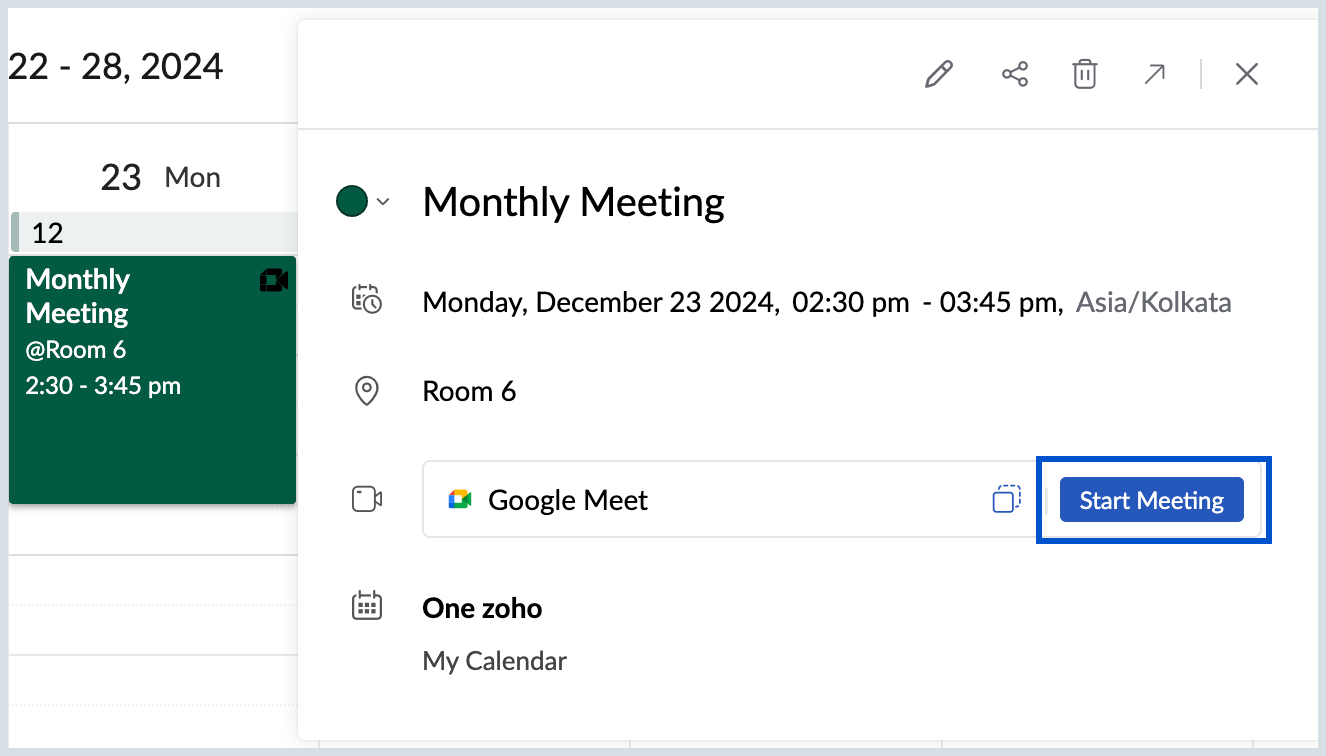Click the My Calendar label
This screenshot has width=1326, height=756.
click(x=495, y=661)
